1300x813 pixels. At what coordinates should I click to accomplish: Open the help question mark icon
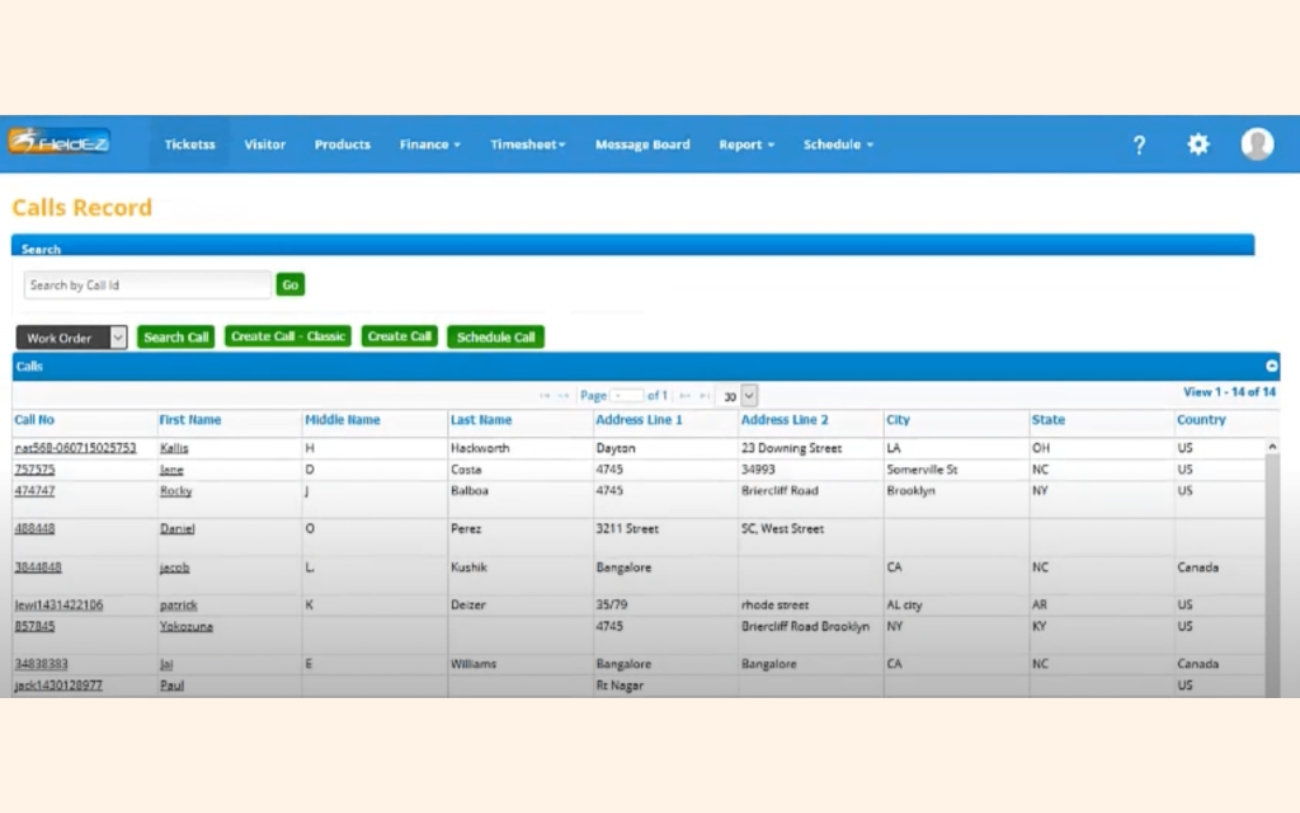tap(1139, 145)
